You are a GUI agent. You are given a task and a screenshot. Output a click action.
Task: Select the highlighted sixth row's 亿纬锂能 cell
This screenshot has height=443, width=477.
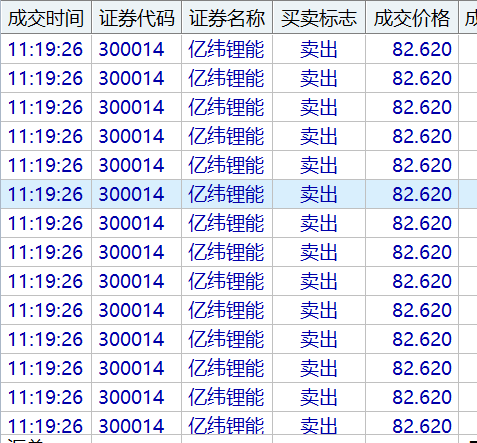(x=227, y=194)
